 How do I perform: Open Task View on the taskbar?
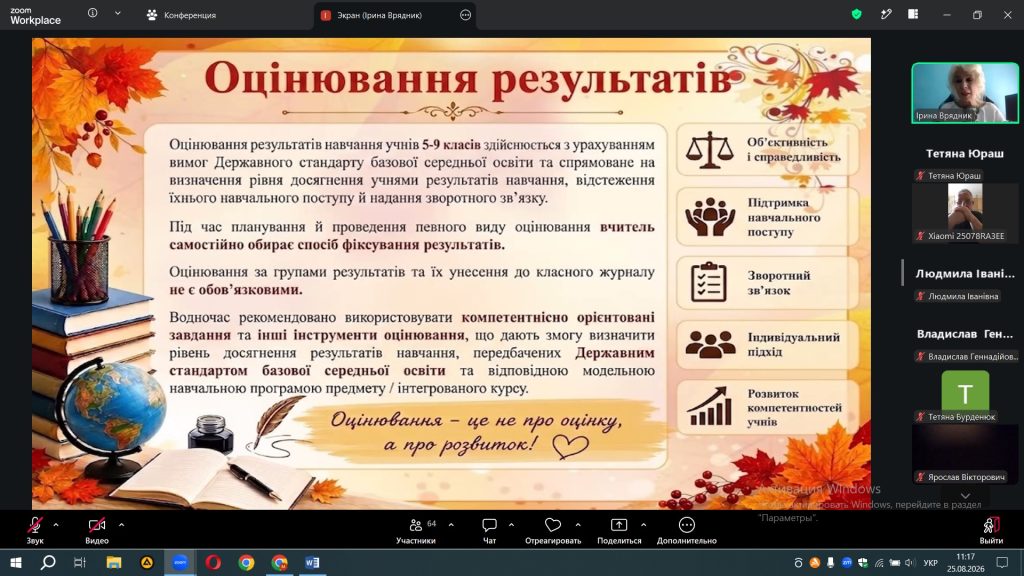[80, 562]
